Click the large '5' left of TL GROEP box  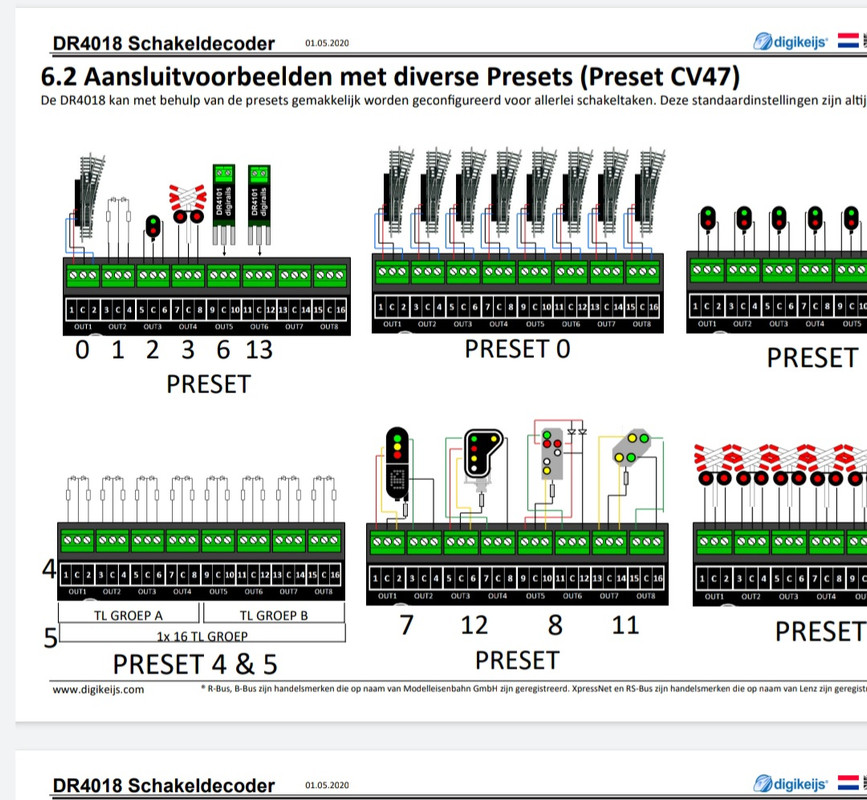(x=50, y=638)
